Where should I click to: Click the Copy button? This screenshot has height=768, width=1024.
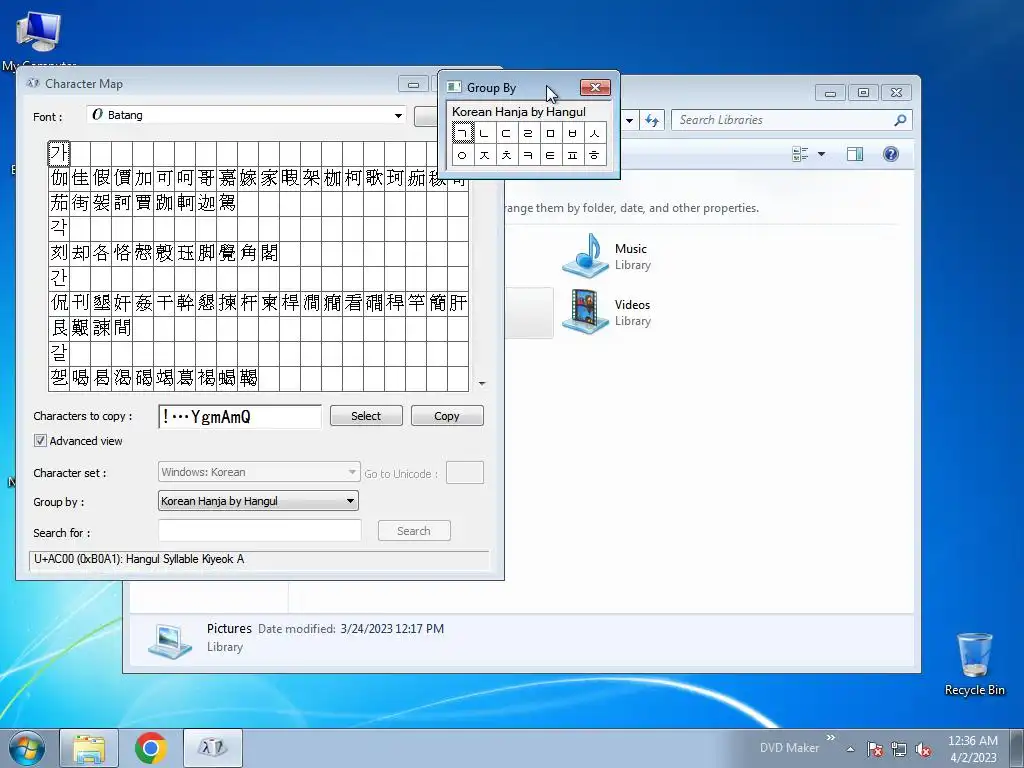coord(447,416)
